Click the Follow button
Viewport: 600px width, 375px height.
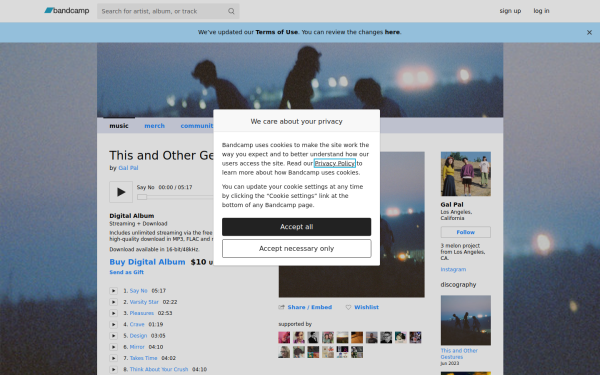pos(466,232)
